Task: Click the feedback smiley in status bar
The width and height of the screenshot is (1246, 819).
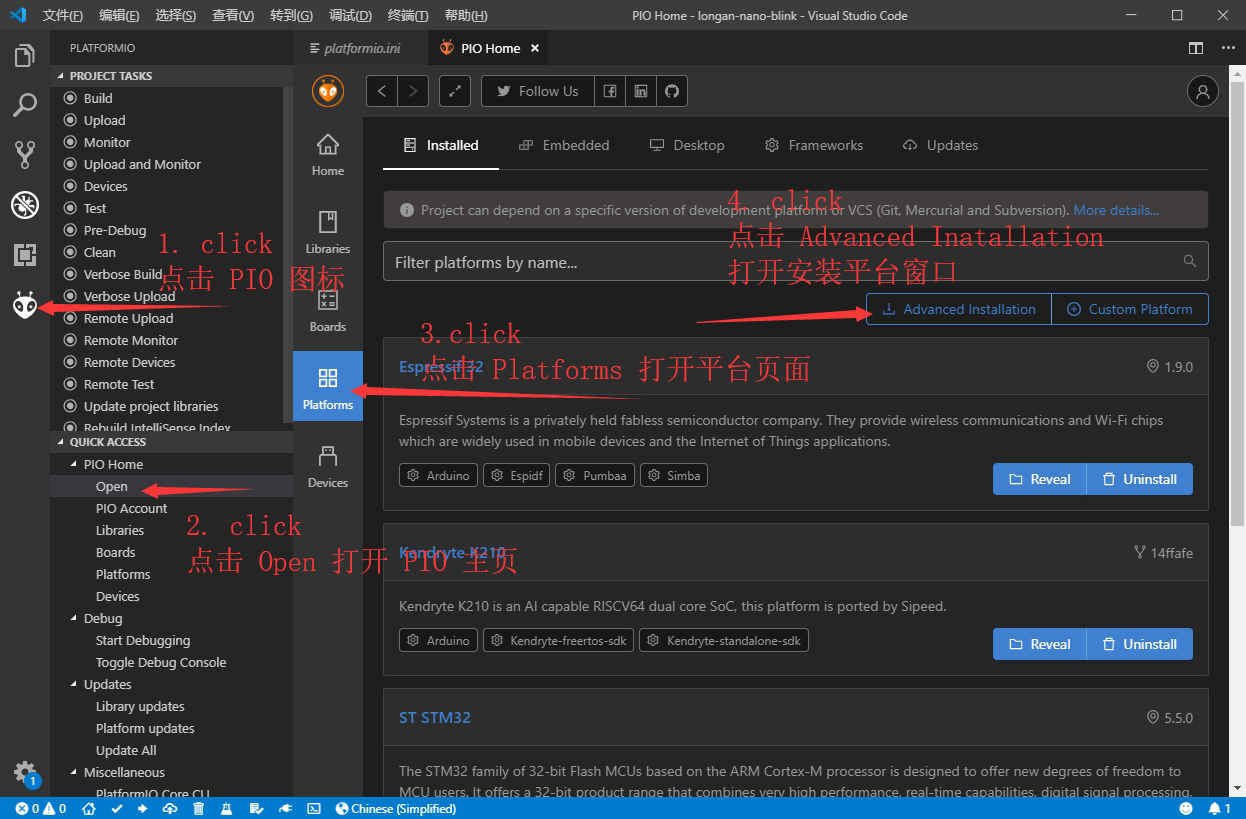Action: 1186,808
